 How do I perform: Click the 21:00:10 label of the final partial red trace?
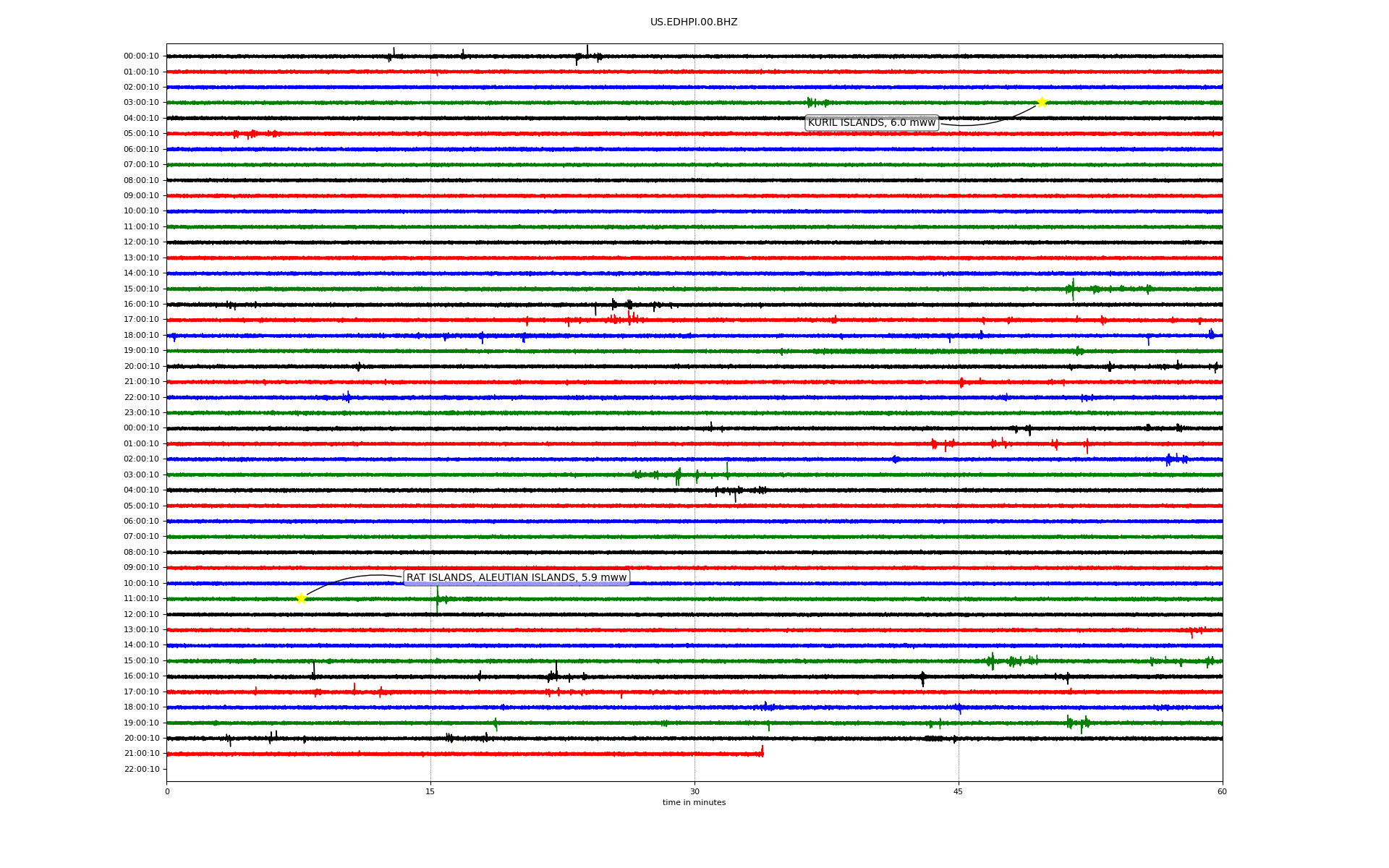(x=141, y=754)
